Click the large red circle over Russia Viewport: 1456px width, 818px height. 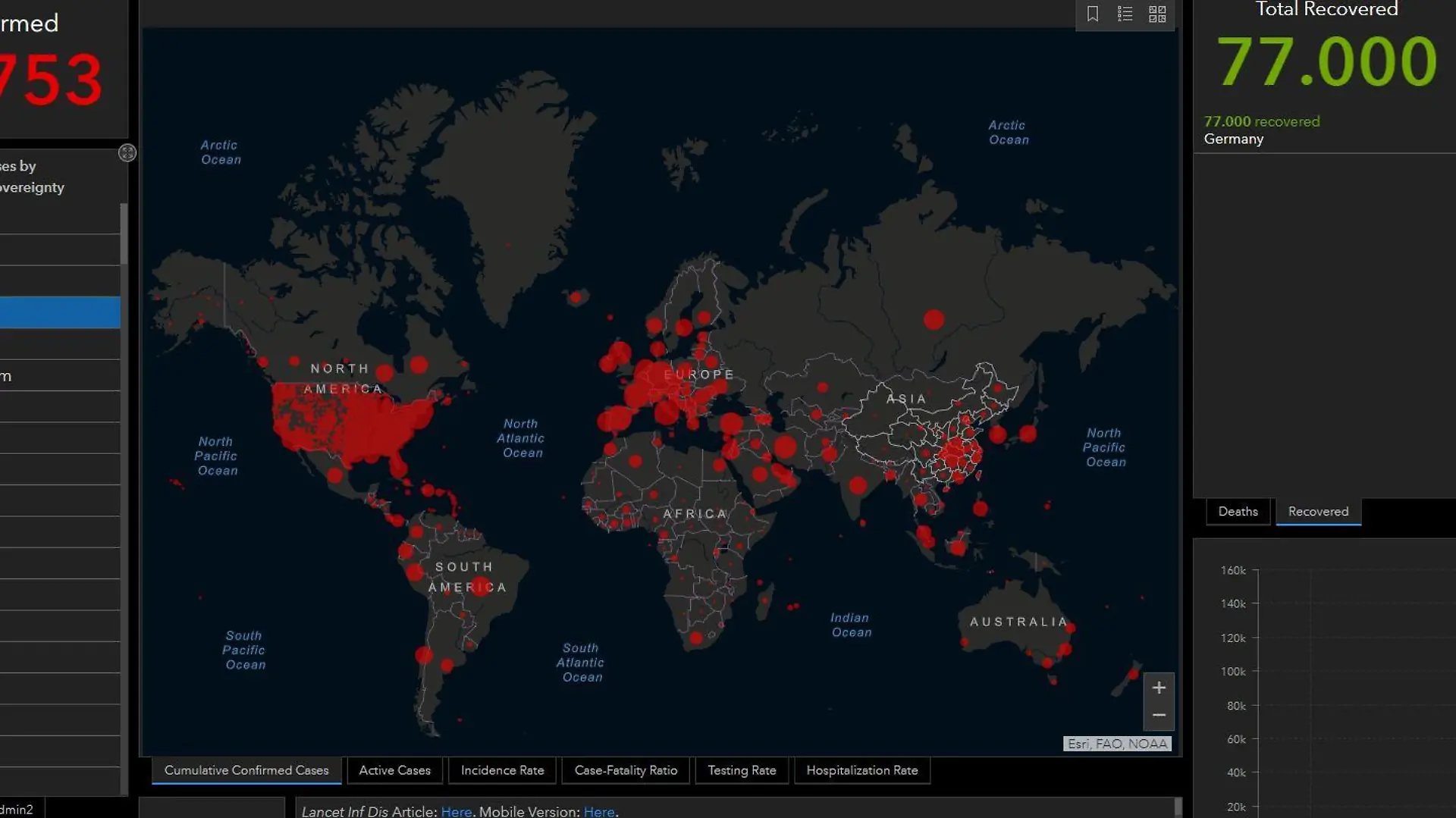(934, 320)
